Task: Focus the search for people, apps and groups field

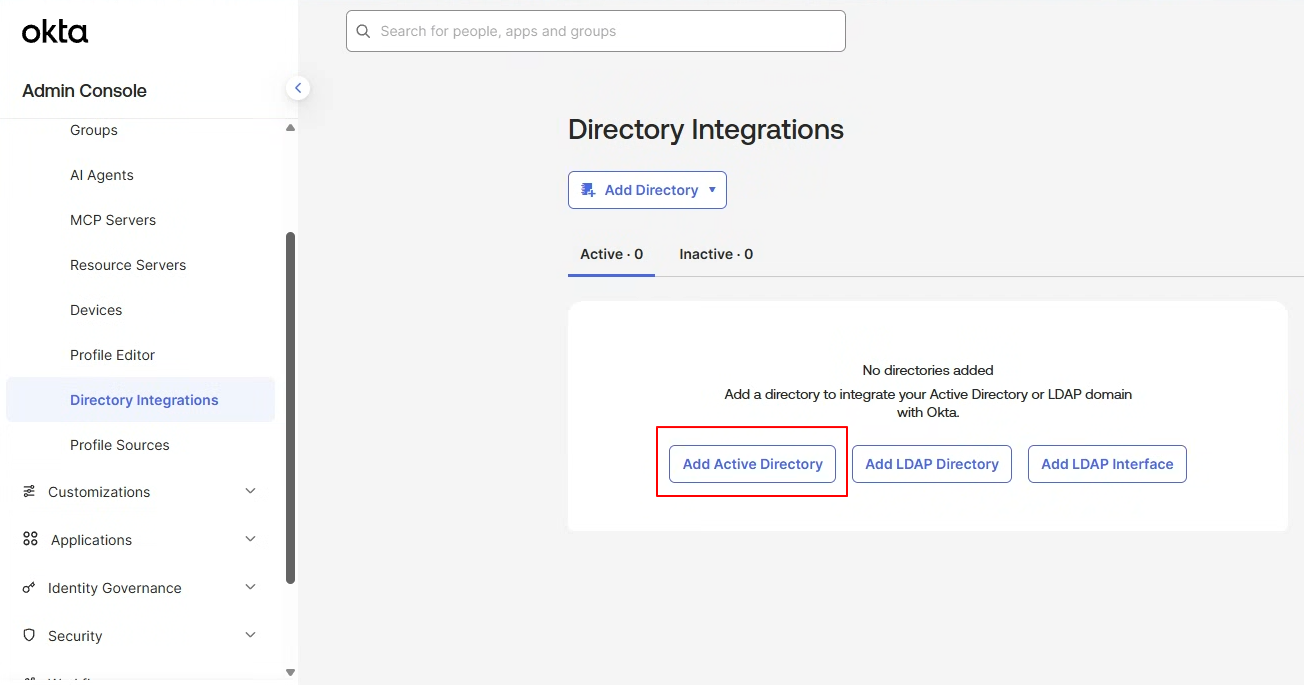Action: coord(596,31)
